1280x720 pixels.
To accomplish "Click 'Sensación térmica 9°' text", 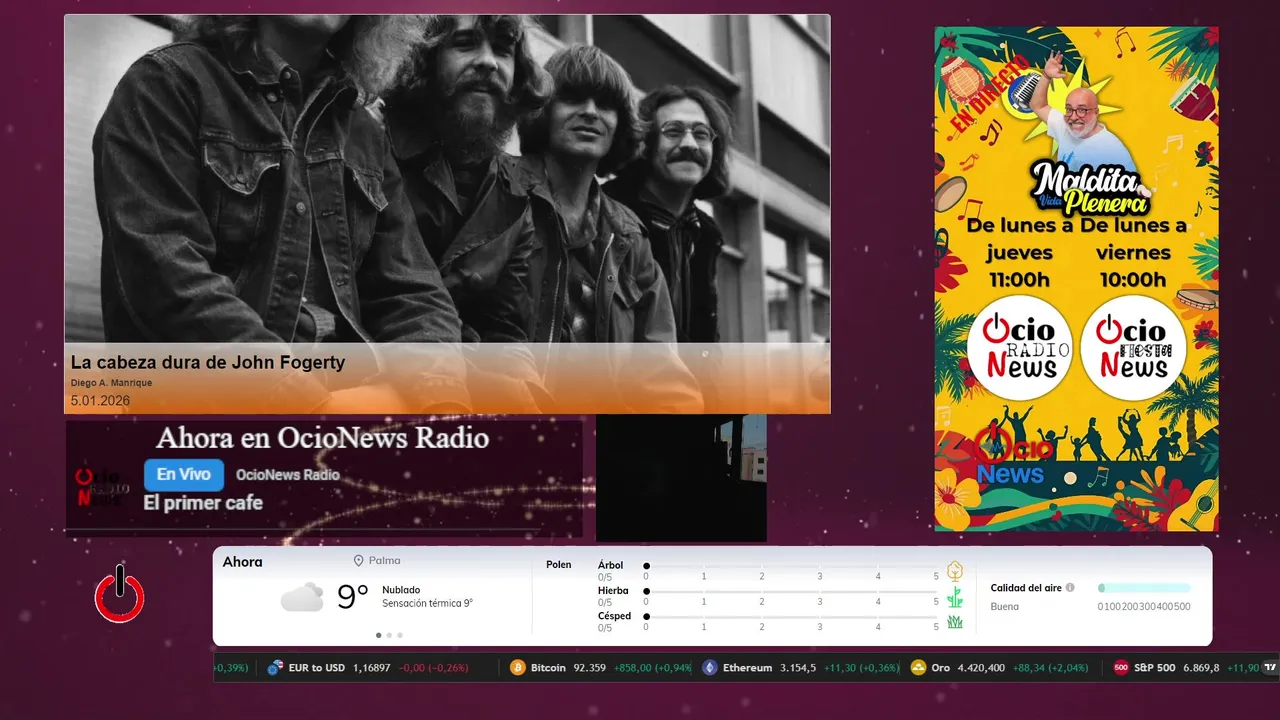I will pos(427,604).
